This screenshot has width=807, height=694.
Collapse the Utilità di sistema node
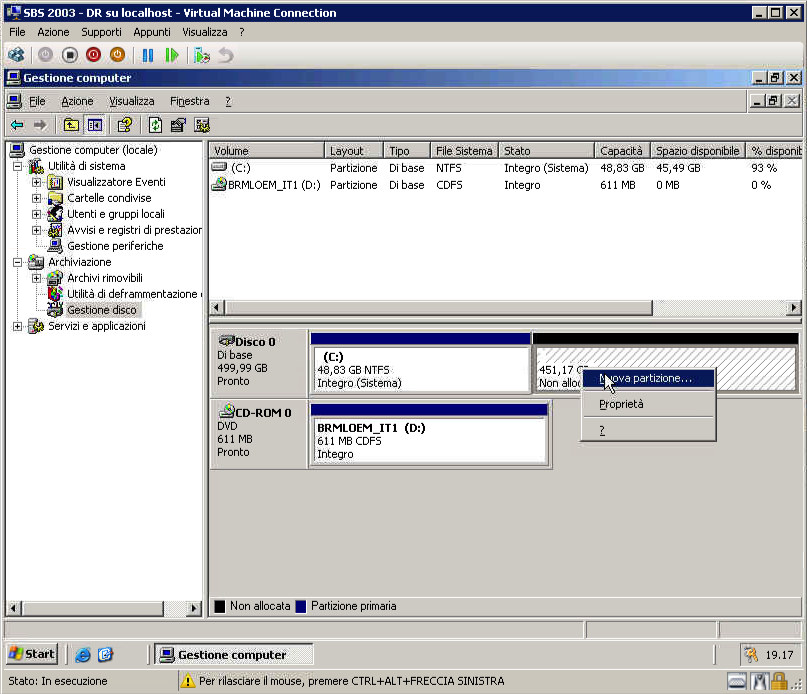point(17,166)
